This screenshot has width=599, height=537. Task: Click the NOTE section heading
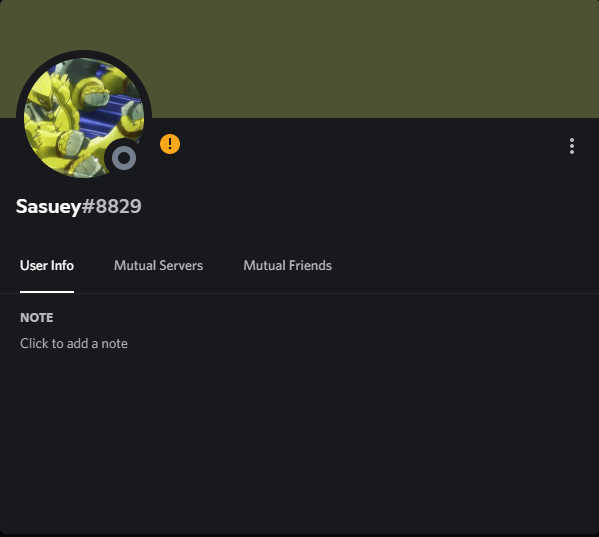coord(37,318)
